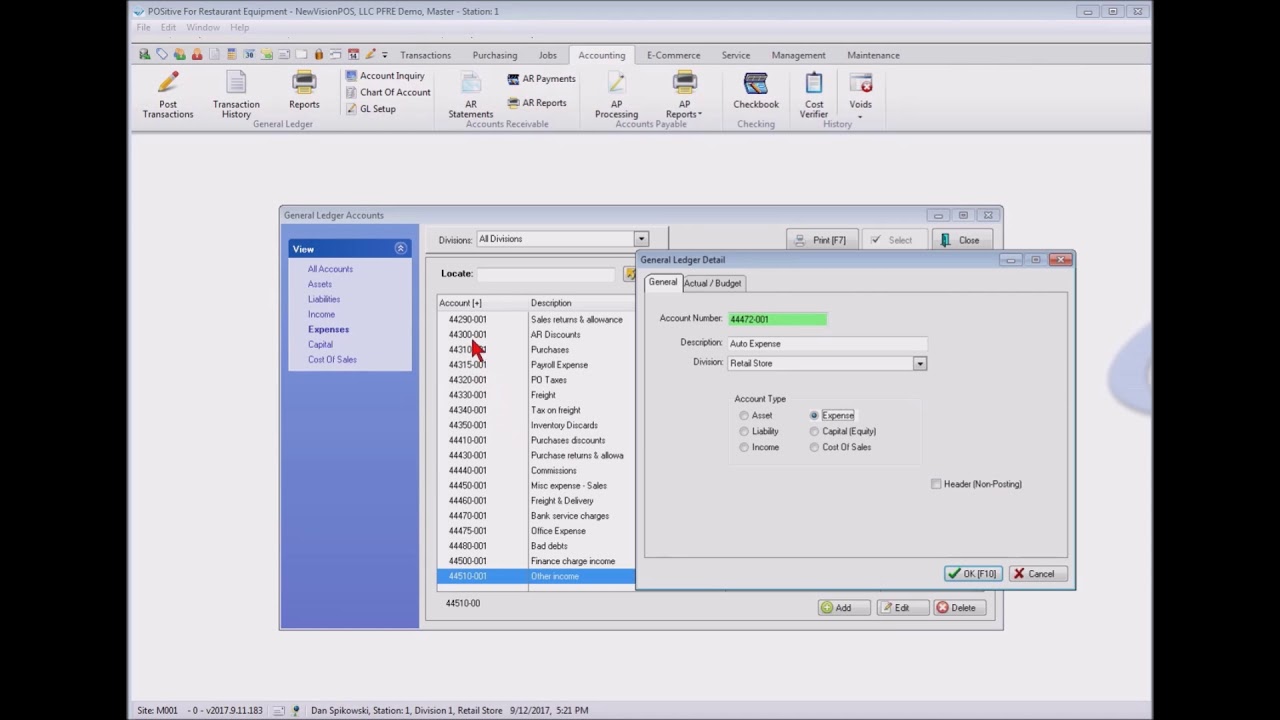
Task: Check the Header (Non-Posting) checkbox
Action: click(x=936, y=484)
